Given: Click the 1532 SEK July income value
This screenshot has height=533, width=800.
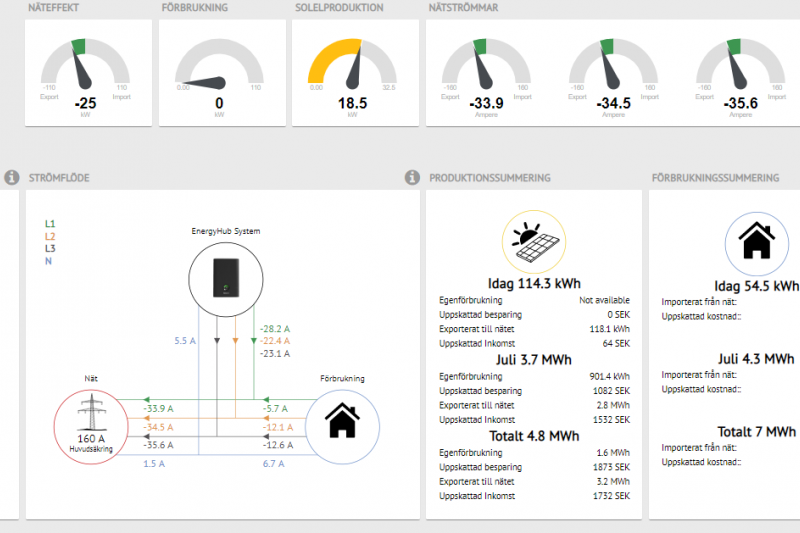Looking at the screenshot, I should [x=611, y=420].
